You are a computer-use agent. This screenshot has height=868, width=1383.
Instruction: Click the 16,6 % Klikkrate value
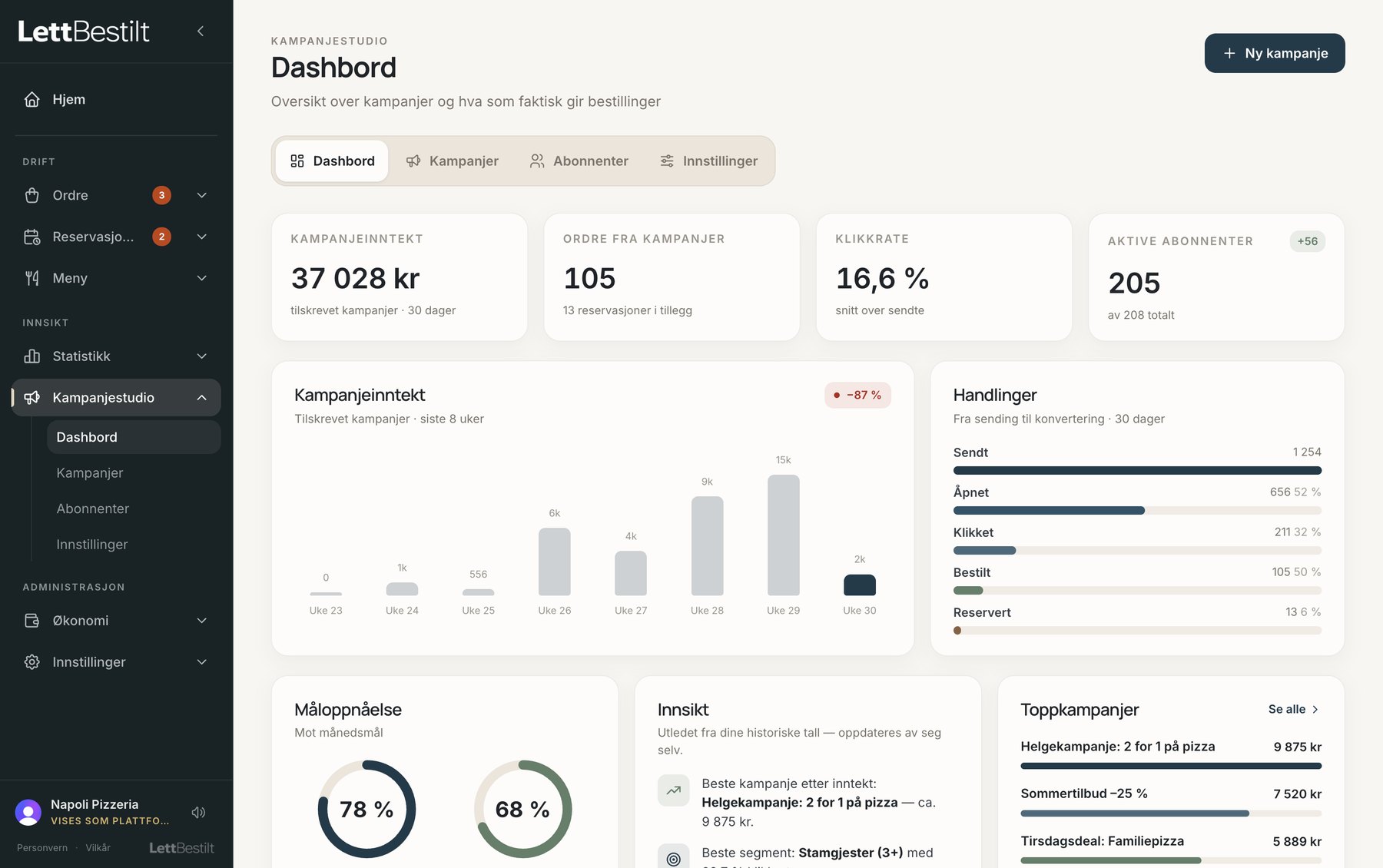[x=882, y=278]
